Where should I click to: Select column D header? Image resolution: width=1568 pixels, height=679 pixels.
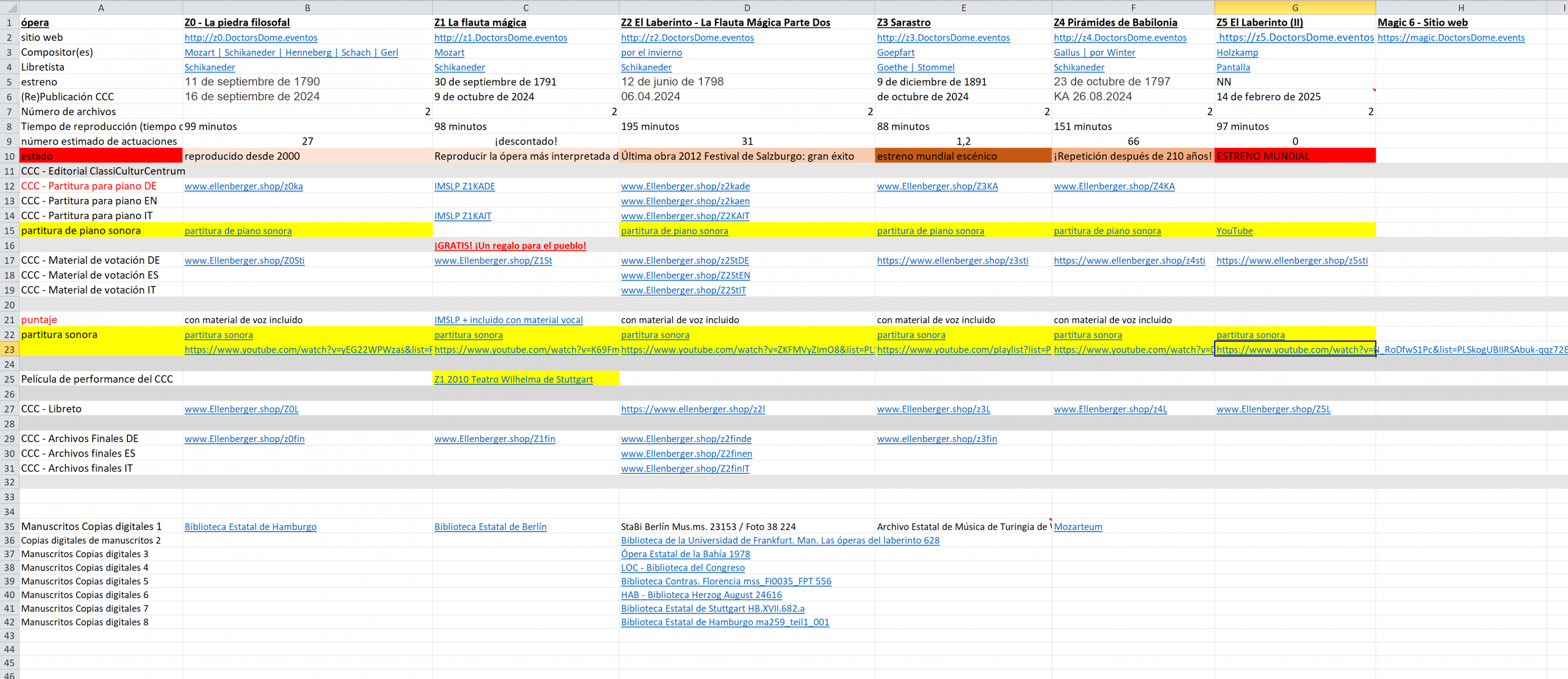pos(747,8)
